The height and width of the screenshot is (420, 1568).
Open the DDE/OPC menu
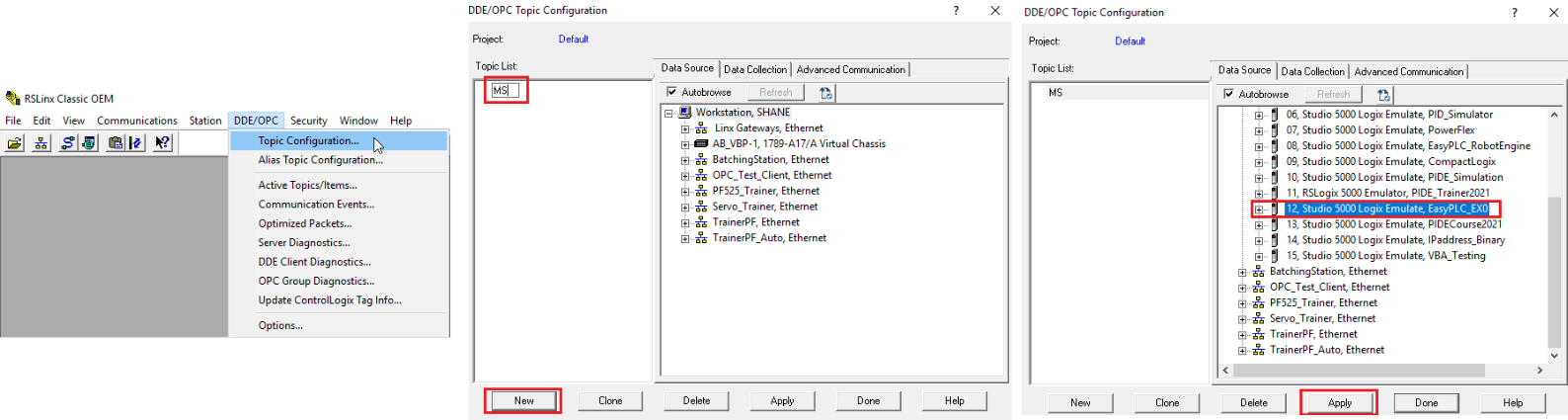click(256, 121)
